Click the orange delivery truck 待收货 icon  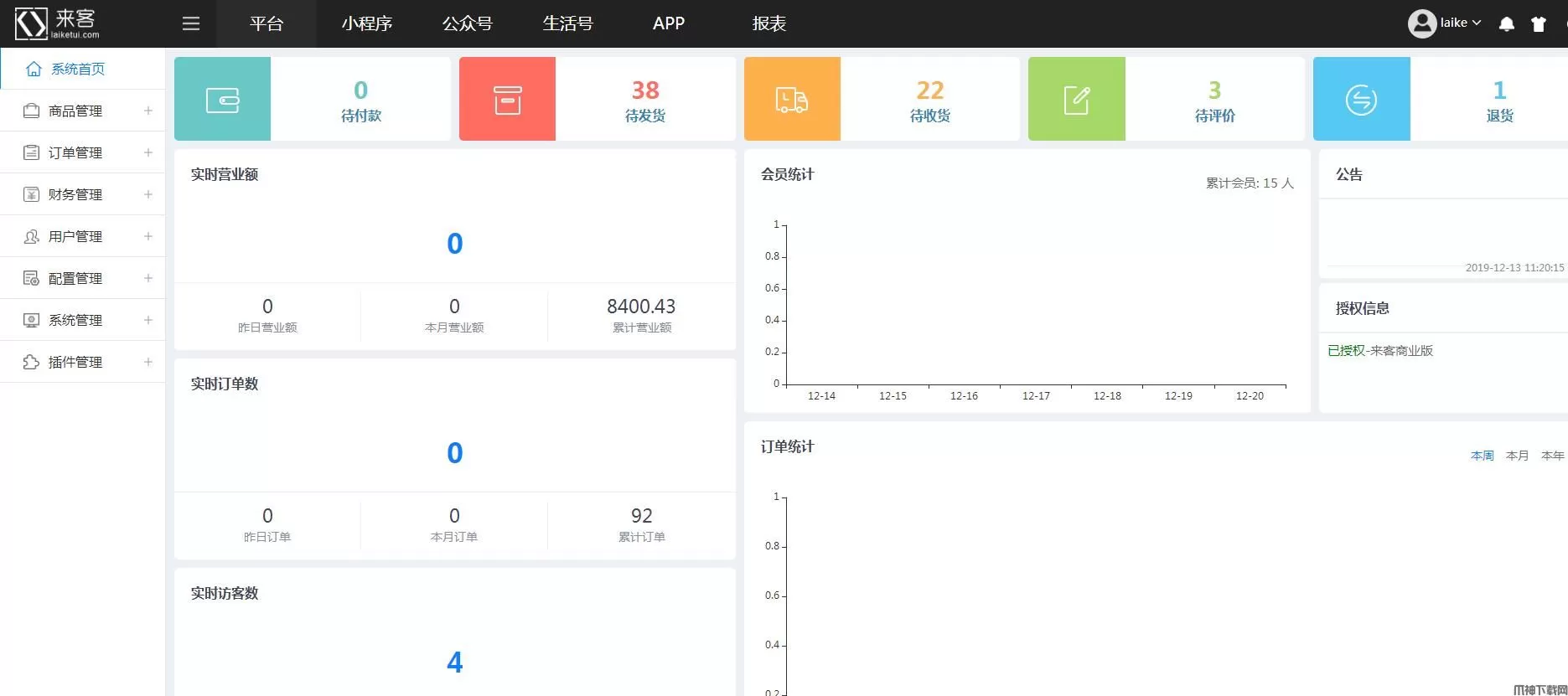[792, 100]
